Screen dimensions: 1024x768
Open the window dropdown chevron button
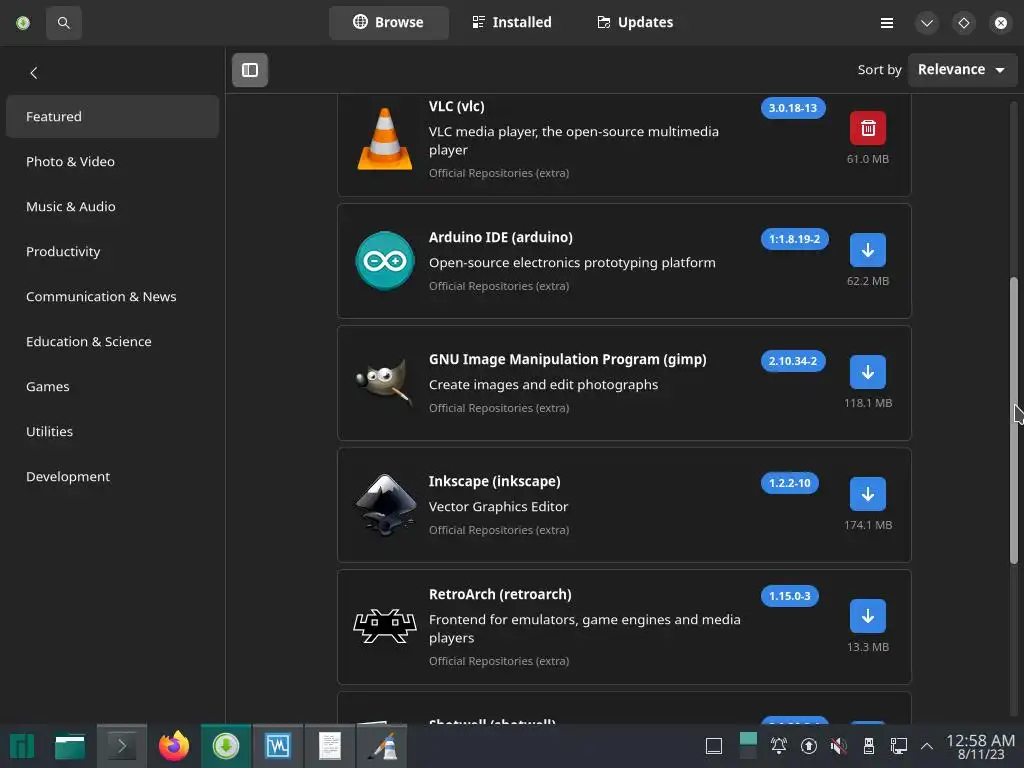click(927, 23)
